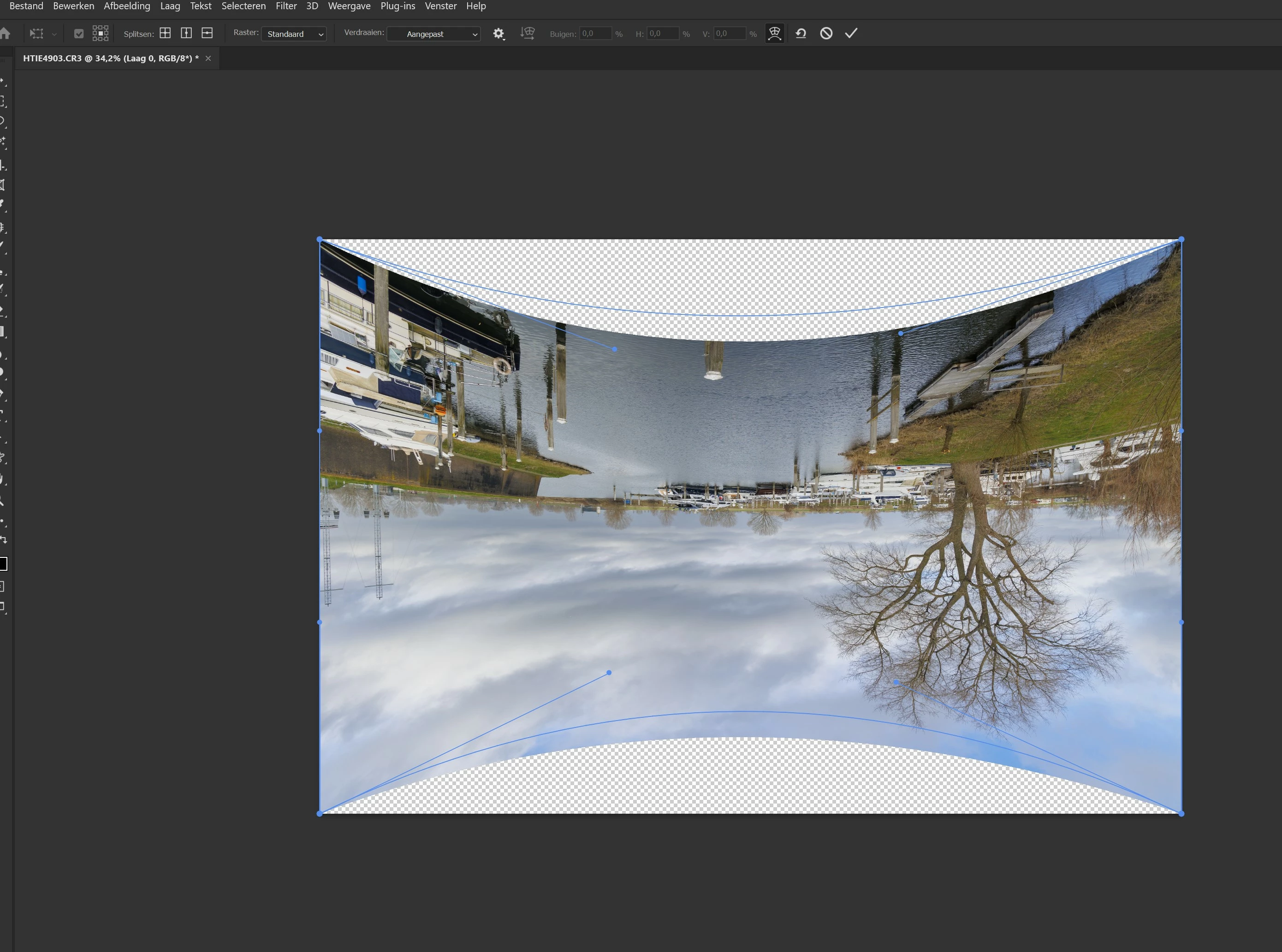Open the Raster dropdown set to Standaard
Image resolution: width=1282 pixels, height=952 pixels.
294,34
